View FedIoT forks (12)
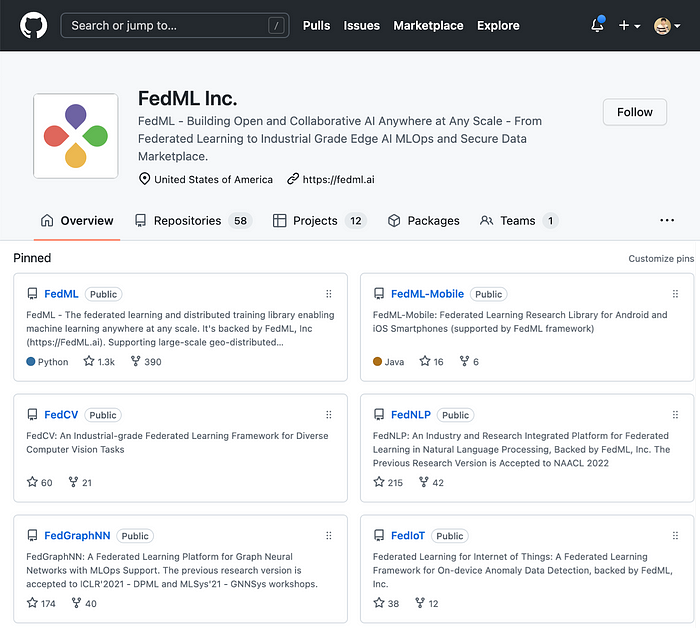 427,603
